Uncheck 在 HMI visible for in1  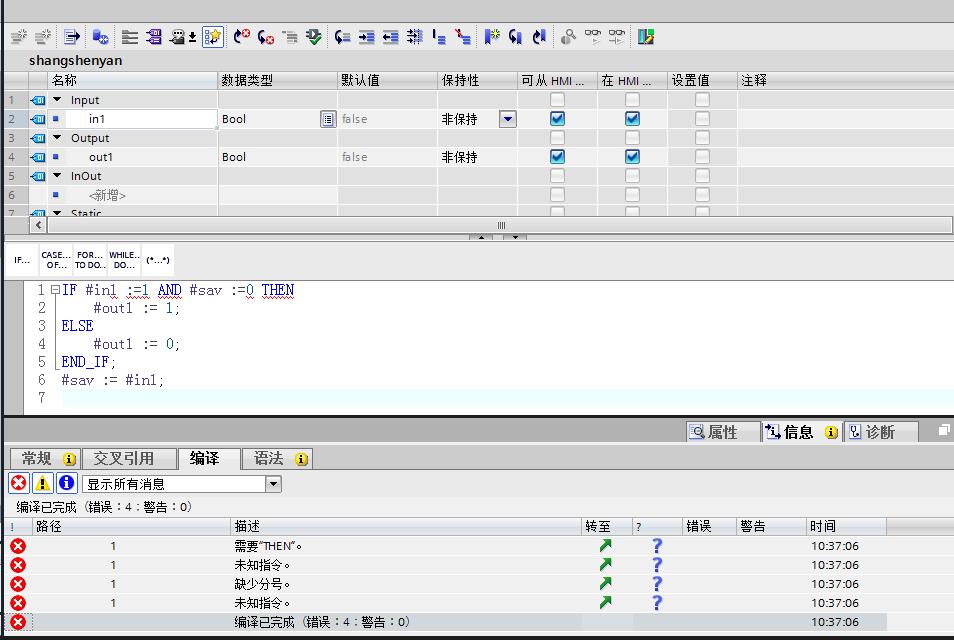(632, 119)
